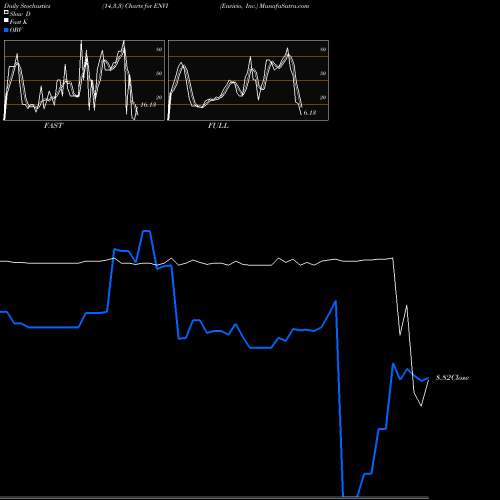
Task: Click the 50 axis label in FAST chart
Action: click(x=159, y=73)
